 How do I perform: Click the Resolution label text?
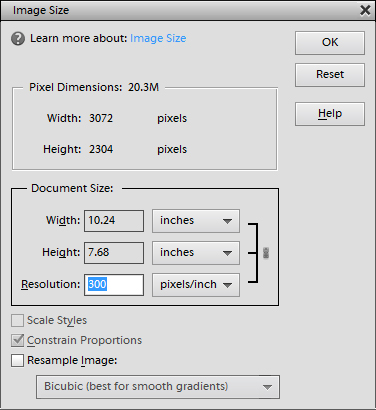(x=51, y=284)
